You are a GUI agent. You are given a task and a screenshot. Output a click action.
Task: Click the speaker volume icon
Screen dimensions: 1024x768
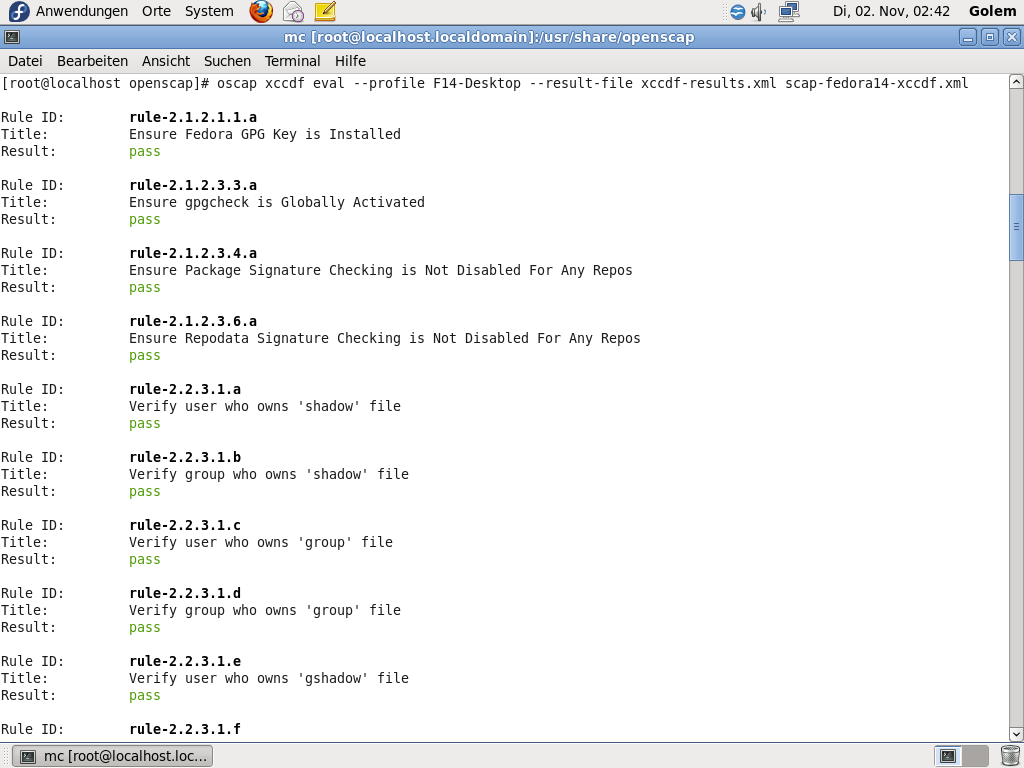[x=757, y=11]
